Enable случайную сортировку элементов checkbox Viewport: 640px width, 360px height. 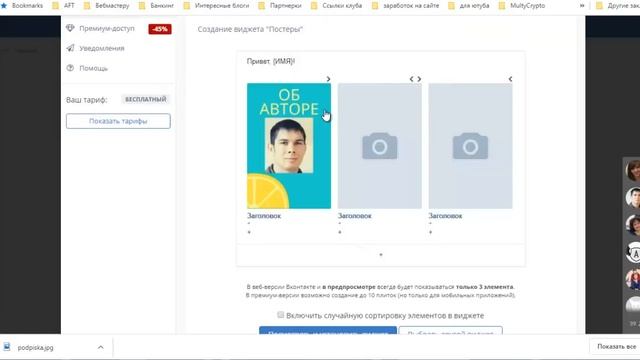280,315
